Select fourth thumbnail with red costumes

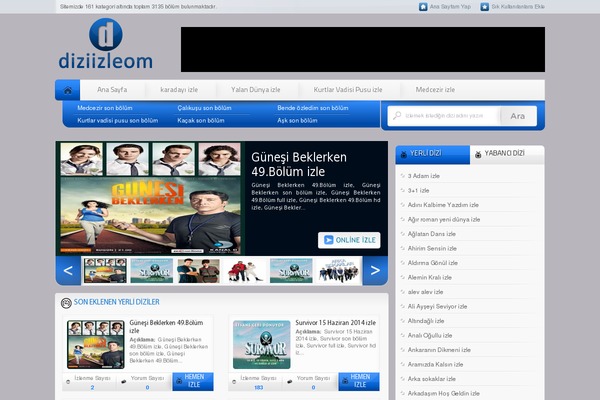pyautogui.click(x=245, y=271)
